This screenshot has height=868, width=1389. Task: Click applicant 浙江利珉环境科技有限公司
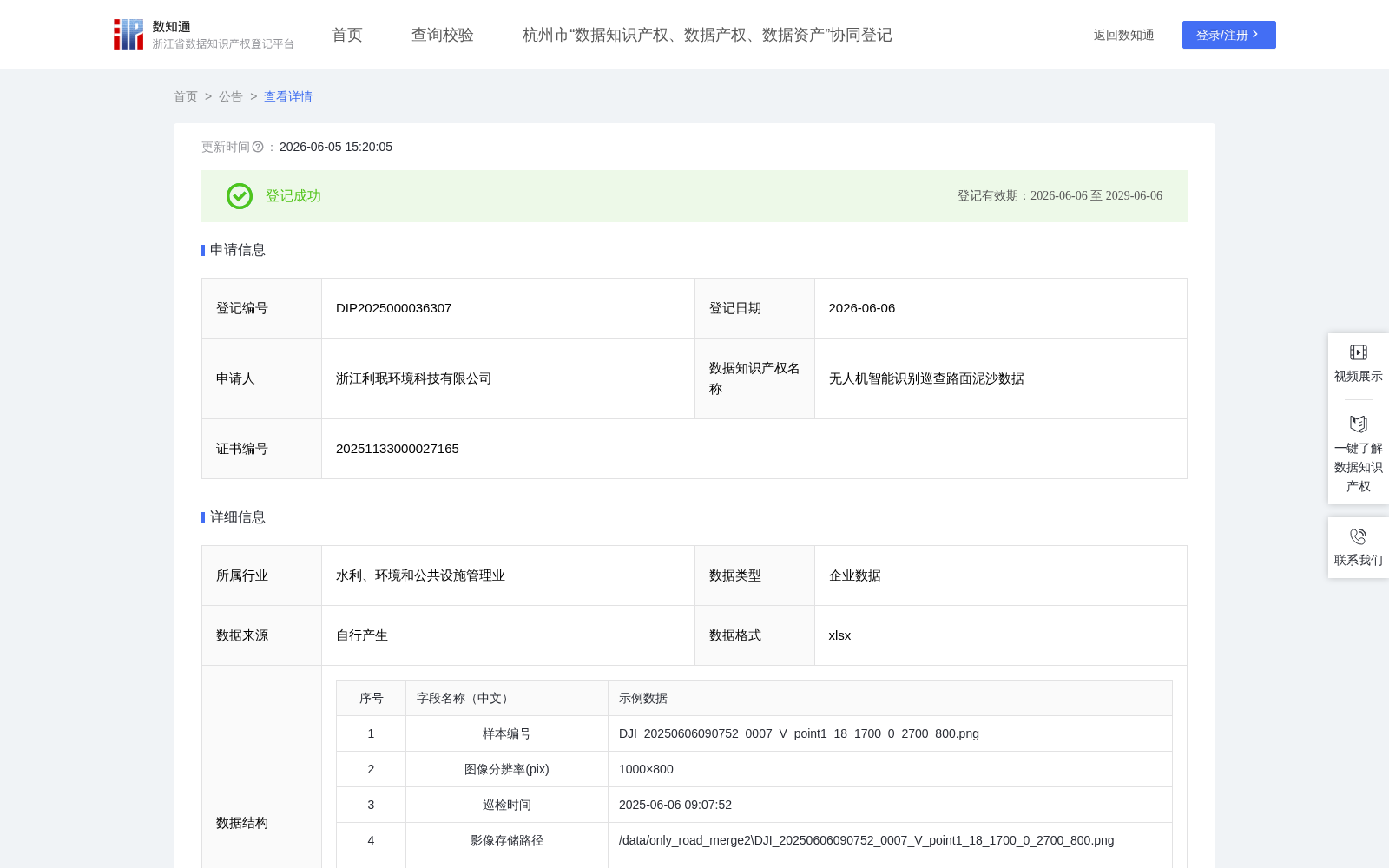(x=414, y=378)
